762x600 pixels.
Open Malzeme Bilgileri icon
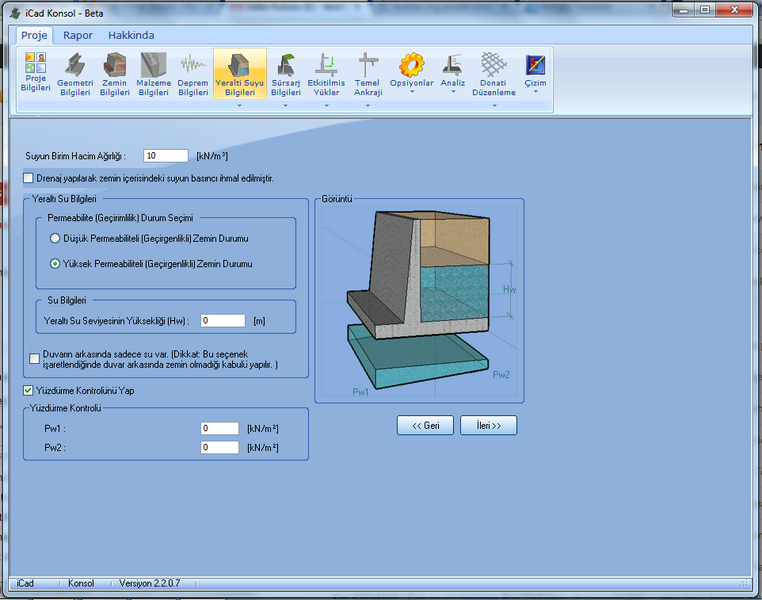154,74
